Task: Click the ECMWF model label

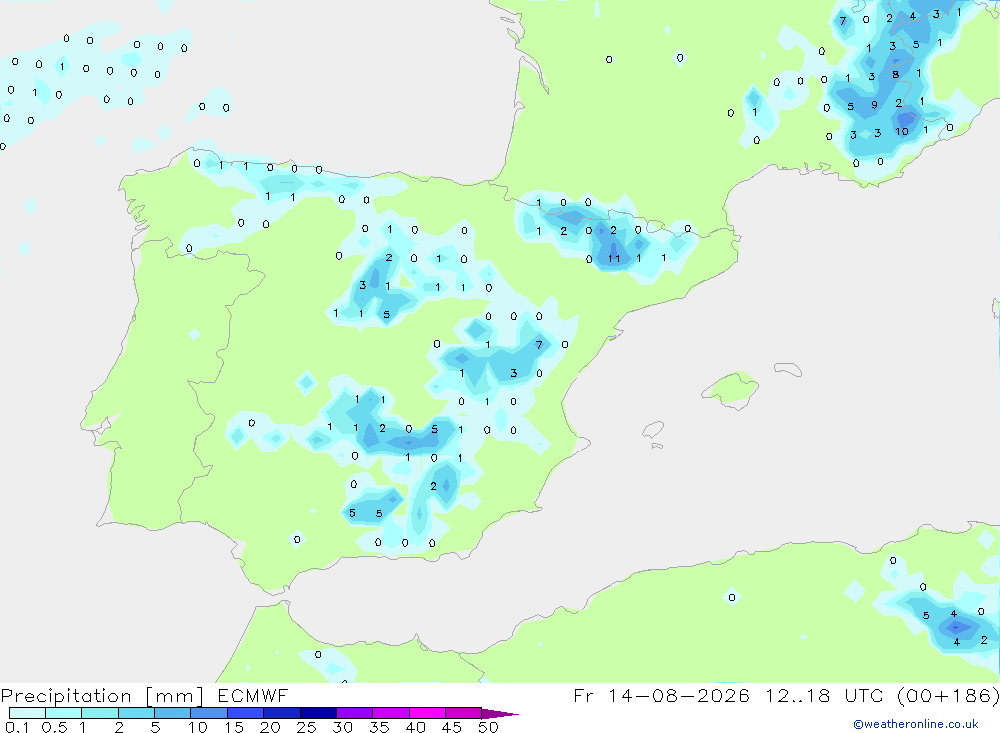Action: coord(253,695)
